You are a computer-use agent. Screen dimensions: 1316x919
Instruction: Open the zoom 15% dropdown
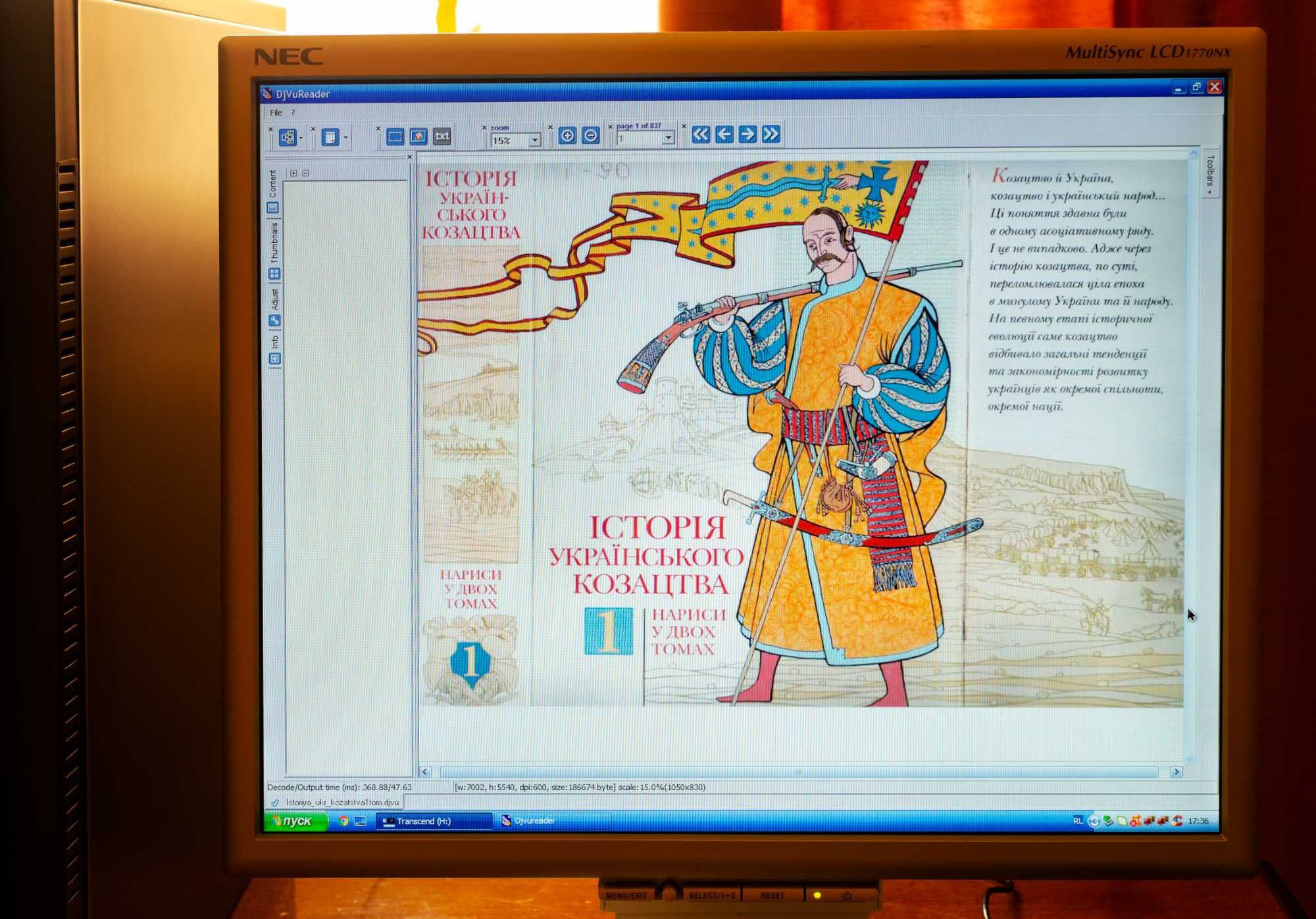(x=534, y=140)
